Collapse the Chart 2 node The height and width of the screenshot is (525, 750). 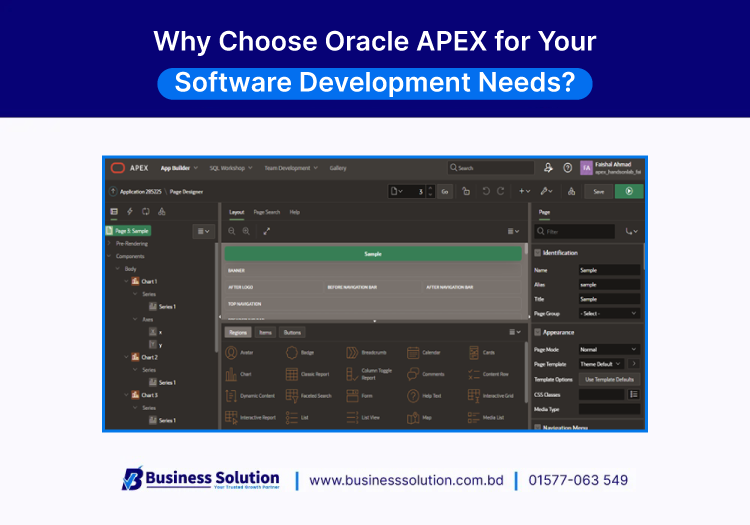coord(126,357)
